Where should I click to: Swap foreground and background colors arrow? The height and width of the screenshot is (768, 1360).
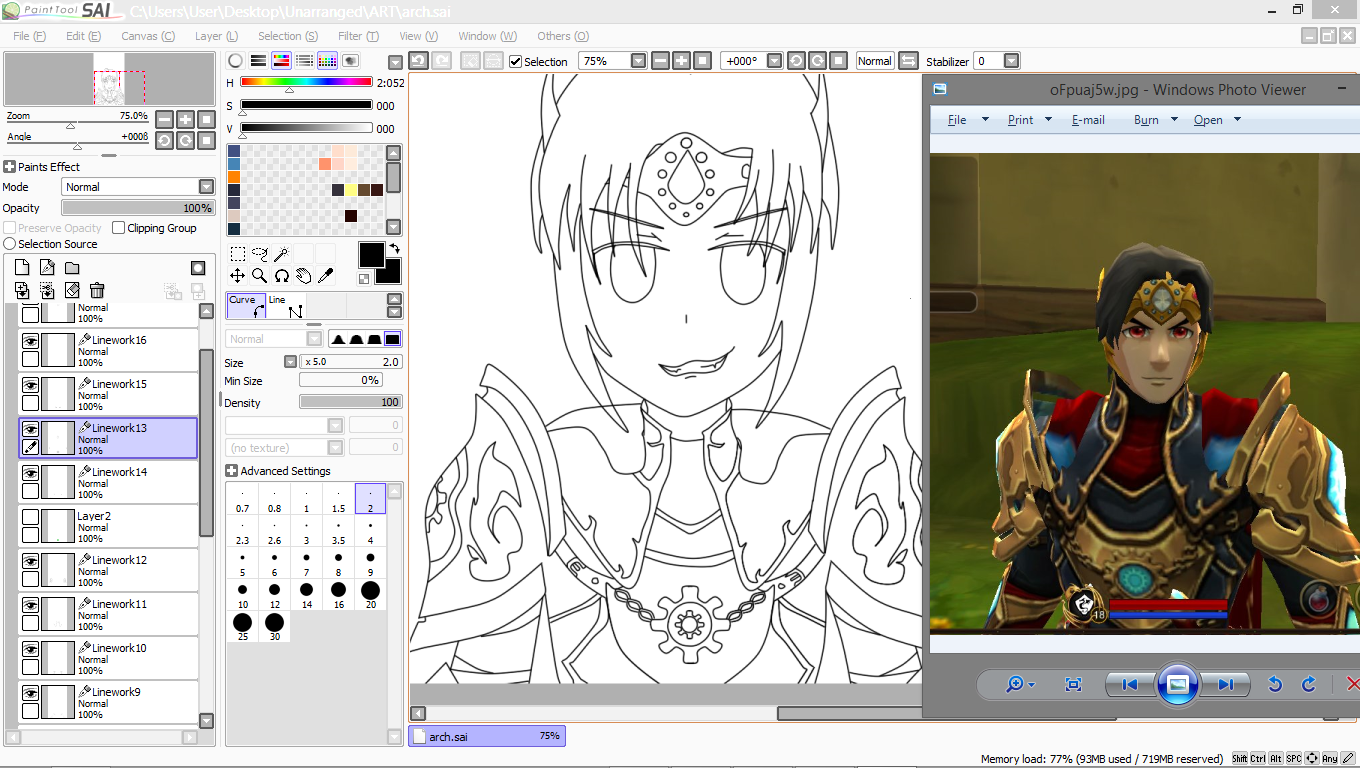[x=394, y=248]
